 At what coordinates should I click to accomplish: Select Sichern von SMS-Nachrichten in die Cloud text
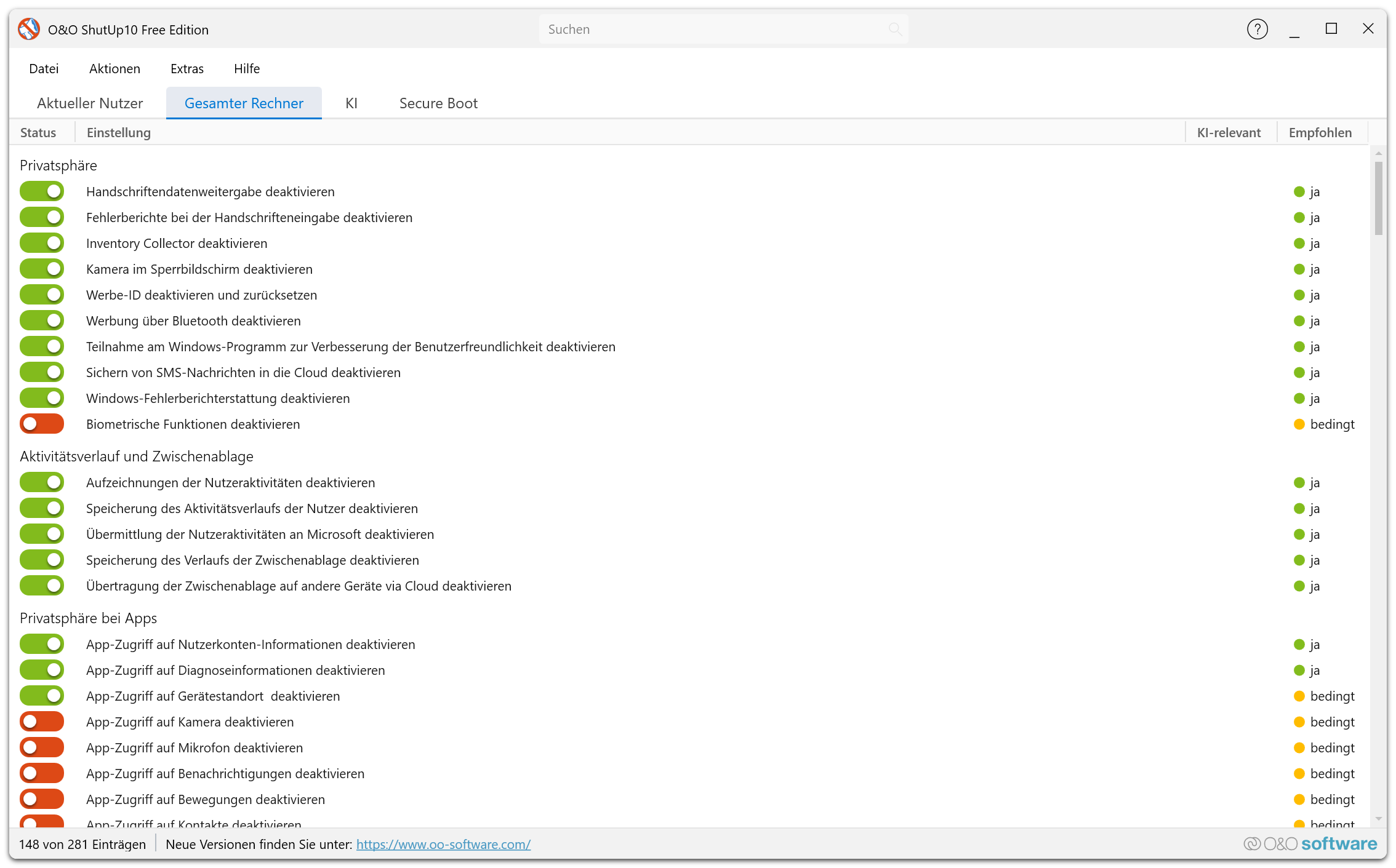tap(243, 373)
